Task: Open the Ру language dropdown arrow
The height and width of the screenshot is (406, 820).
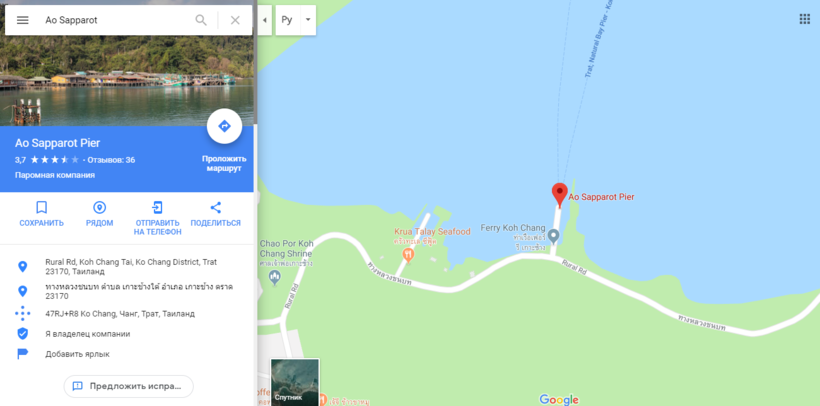Action: pyautogui.click(x=308, y=20)
